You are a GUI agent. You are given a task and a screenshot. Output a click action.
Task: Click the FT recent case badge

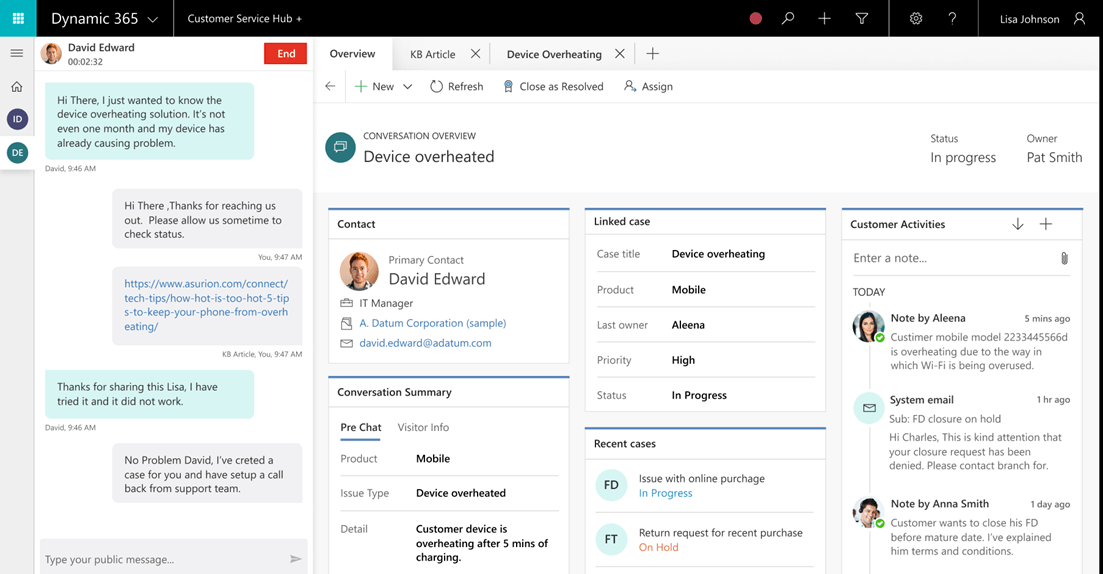pos(611,540)
